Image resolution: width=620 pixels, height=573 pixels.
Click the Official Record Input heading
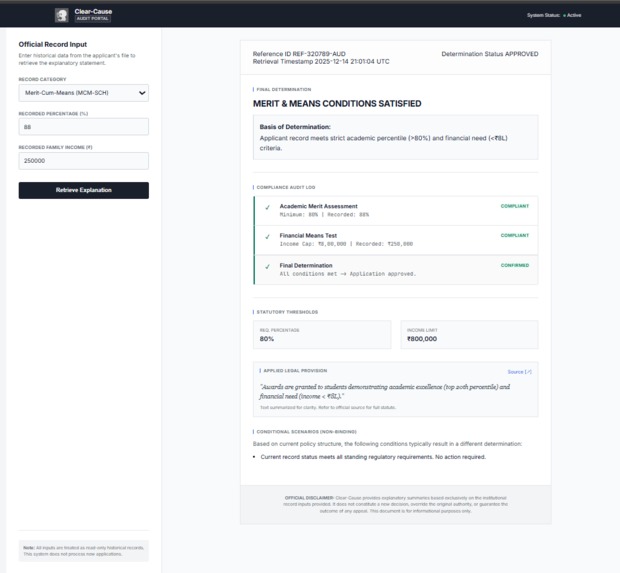(53, 44)
